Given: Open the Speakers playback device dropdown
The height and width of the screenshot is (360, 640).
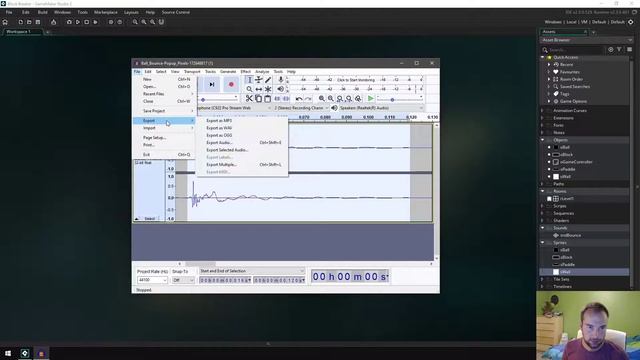Looking at the screenshot, I should (x=381, y=108).
